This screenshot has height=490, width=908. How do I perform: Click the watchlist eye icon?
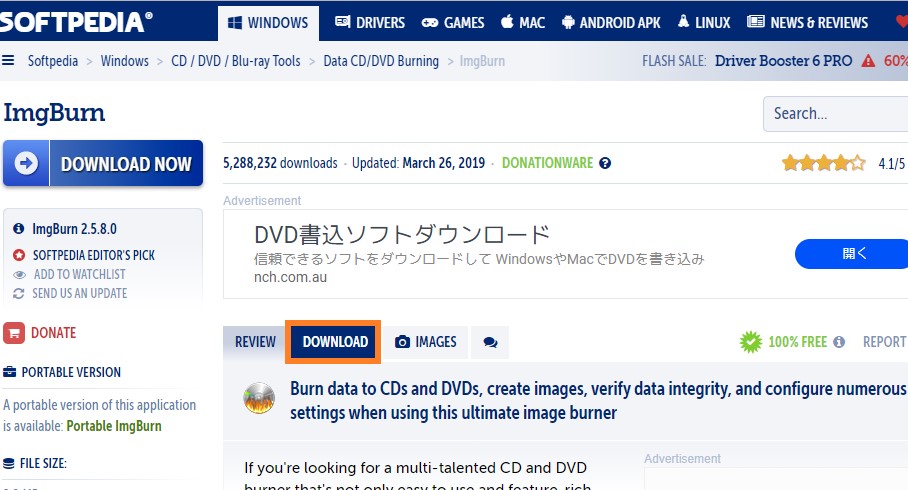[x=19, y=275]
